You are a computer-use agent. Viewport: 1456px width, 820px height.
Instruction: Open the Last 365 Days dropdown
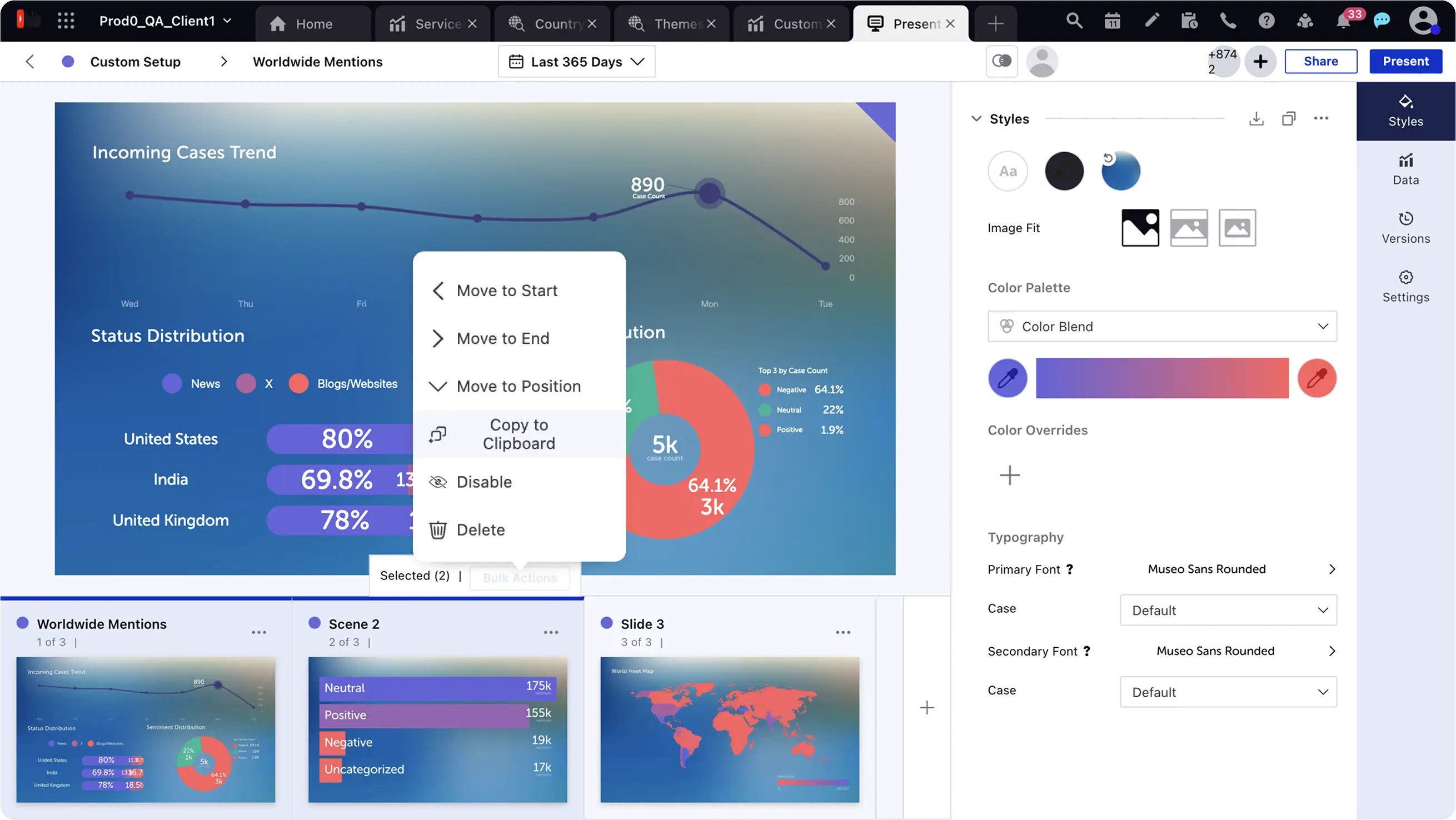(576, 62)
